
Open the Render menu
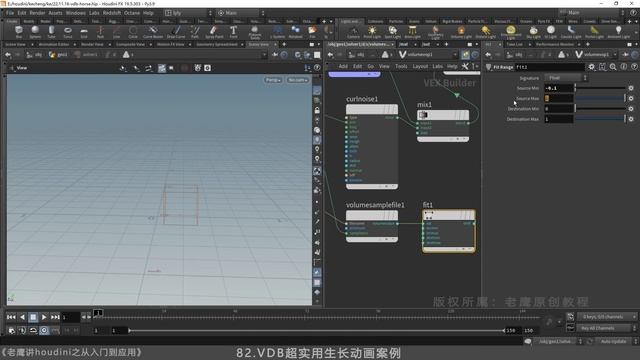coord(37,13)
